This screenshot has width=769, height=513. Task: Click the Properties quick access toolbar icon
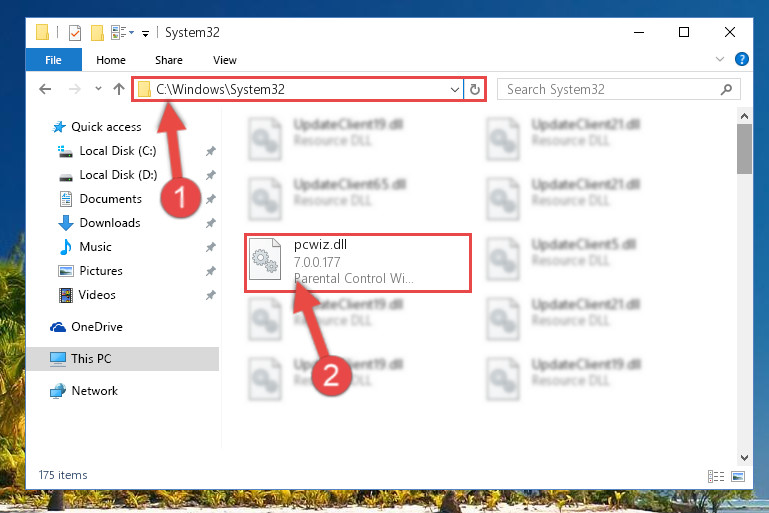pos(75,33)
